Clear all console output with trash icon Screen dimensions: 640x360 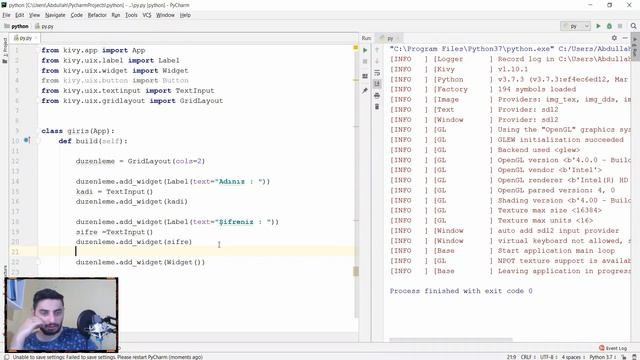tap(377, 107)
